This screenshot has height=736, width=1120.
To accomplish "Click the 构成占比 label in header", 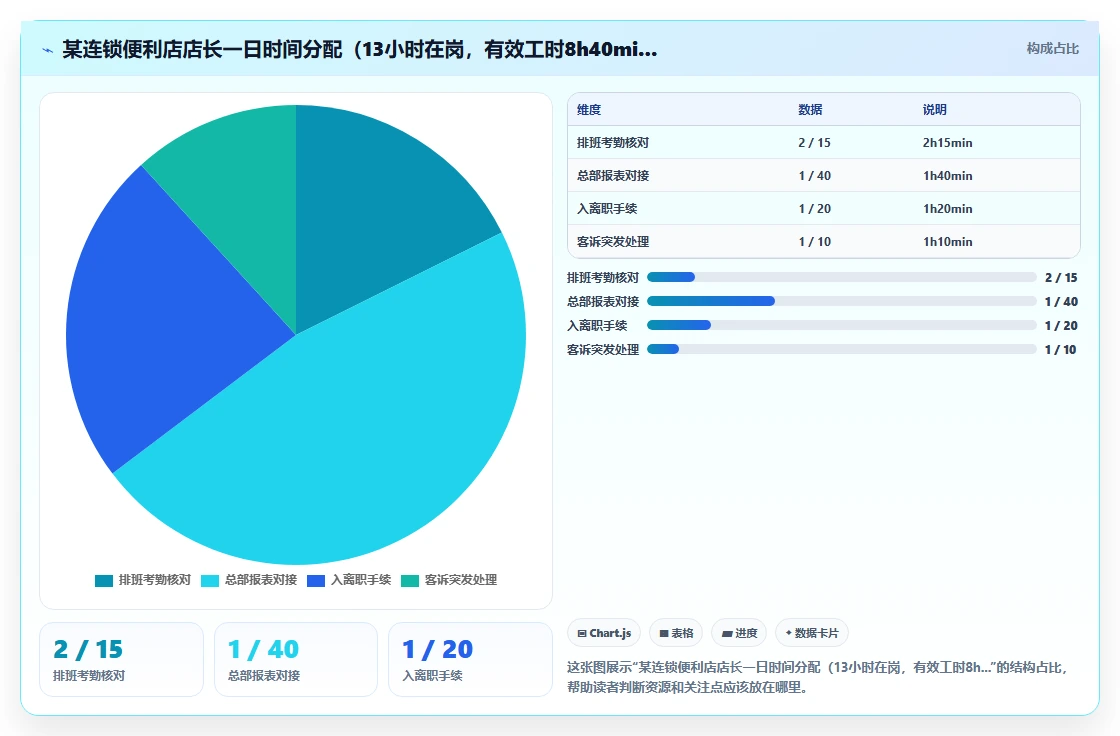I will [1052, 49].
